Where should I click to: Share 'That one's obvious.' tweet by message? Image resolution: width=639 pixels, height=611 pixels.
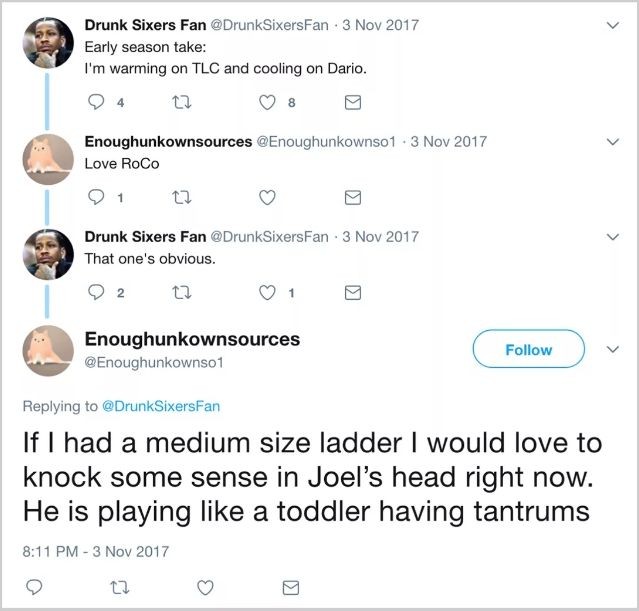pyautogui.click(x=353, y=293)
